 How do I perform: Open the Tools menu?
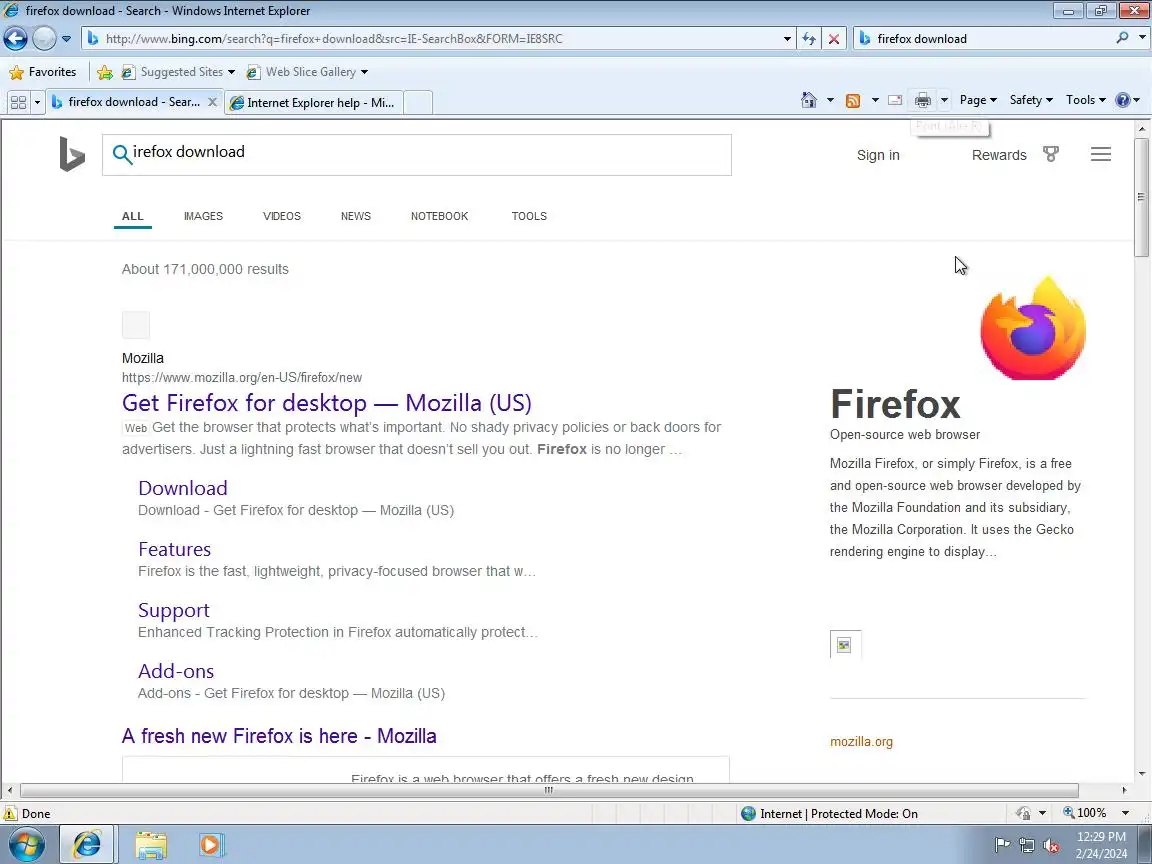click(1086, 100)
